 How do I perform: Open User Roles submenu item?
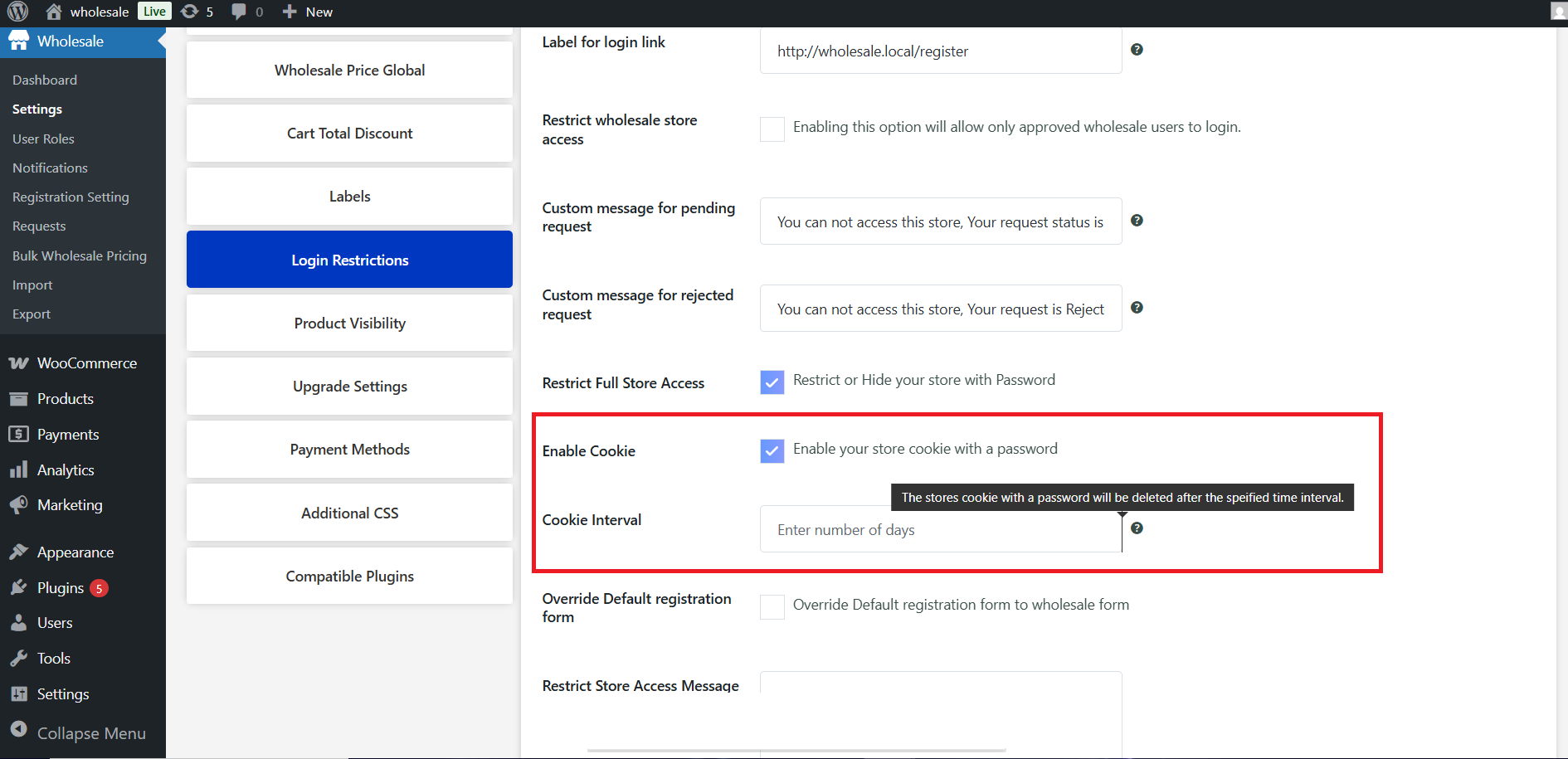click(43, 139)
